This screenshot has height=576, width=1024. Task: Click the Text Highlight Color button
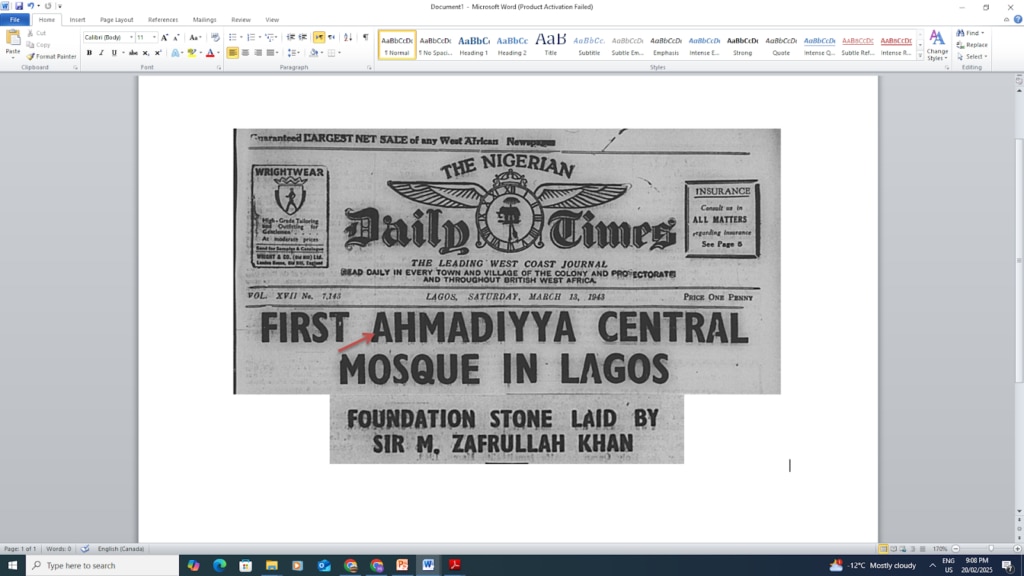click(192, 53)
